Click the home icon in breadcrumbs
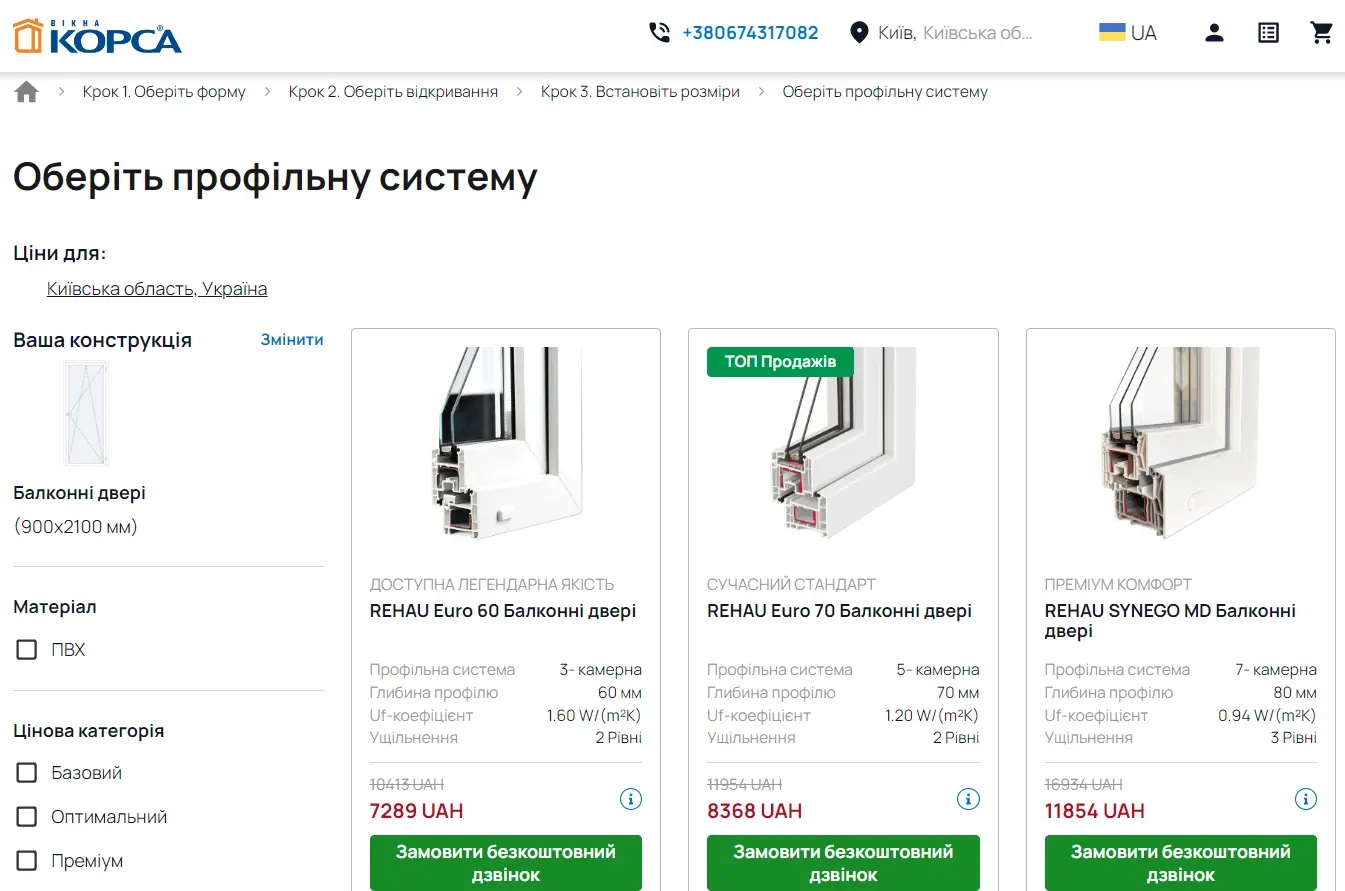Image resolution: width=1345 pixels, height=891 pixels. pyautogui.click(x=27, y=92)
